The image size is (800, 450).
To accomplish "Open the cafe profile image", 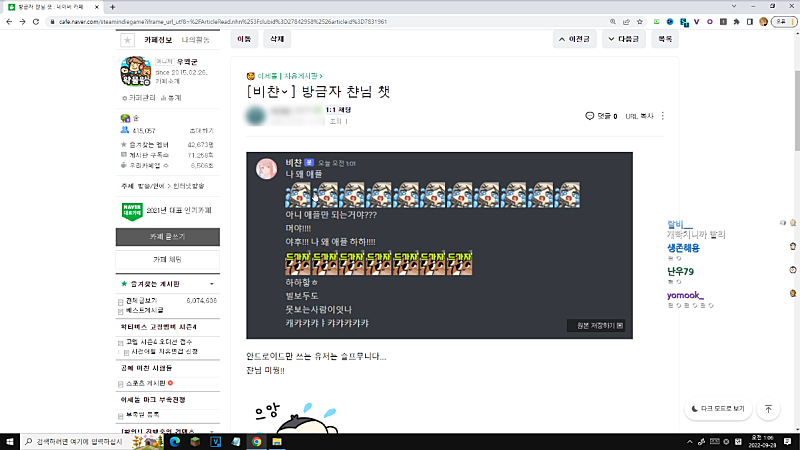I will point(136,71).
